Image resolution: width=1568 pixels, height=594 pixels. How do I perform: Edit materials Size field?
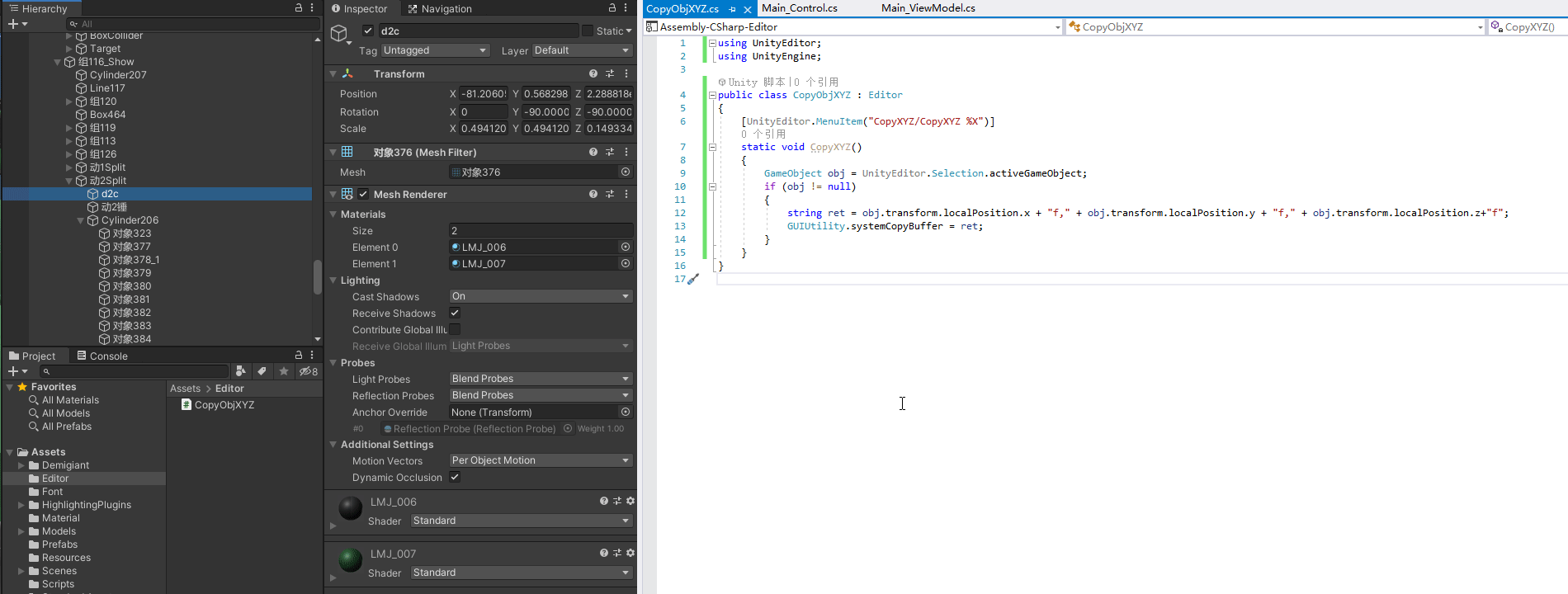[x=541, y=231]
